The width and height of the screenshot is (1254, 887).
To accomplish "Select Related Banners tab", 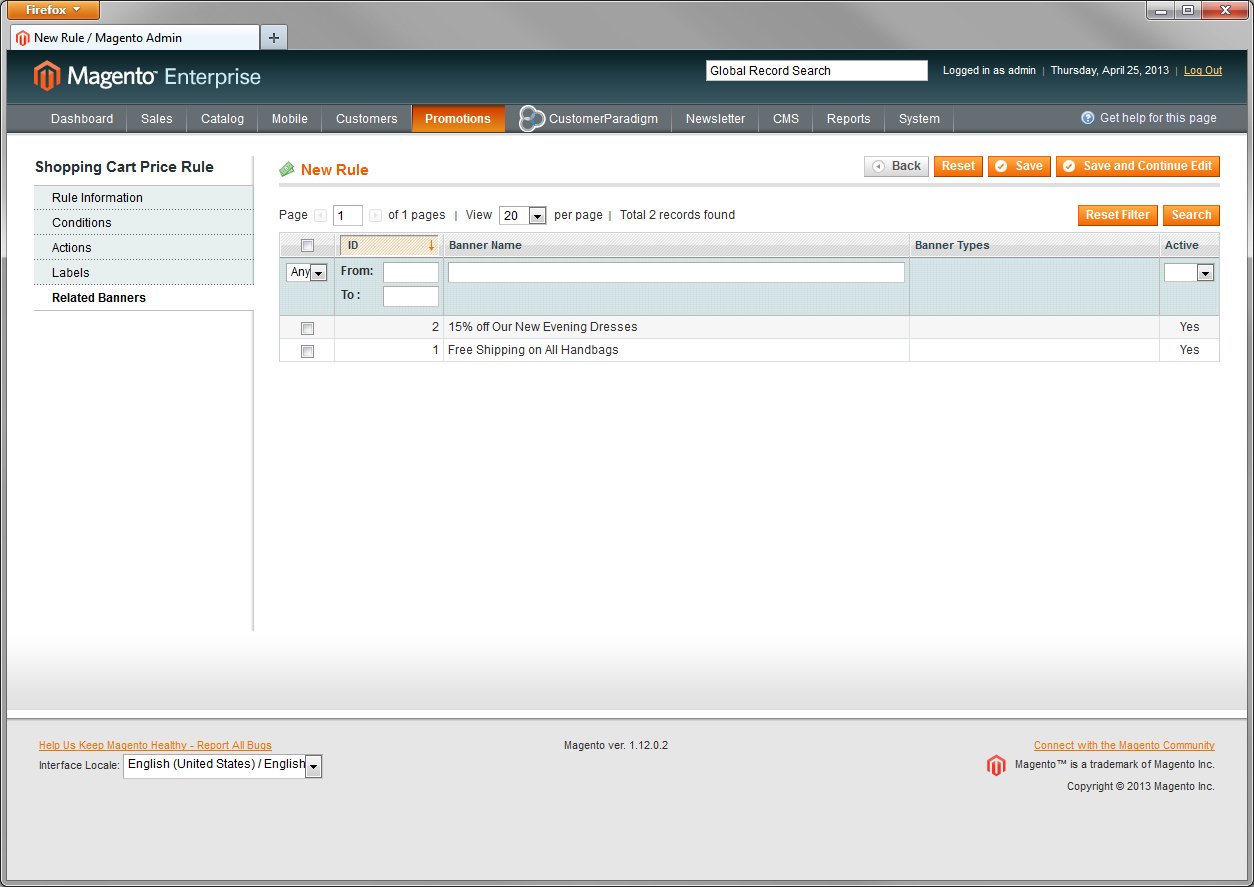I will (144, 298).
